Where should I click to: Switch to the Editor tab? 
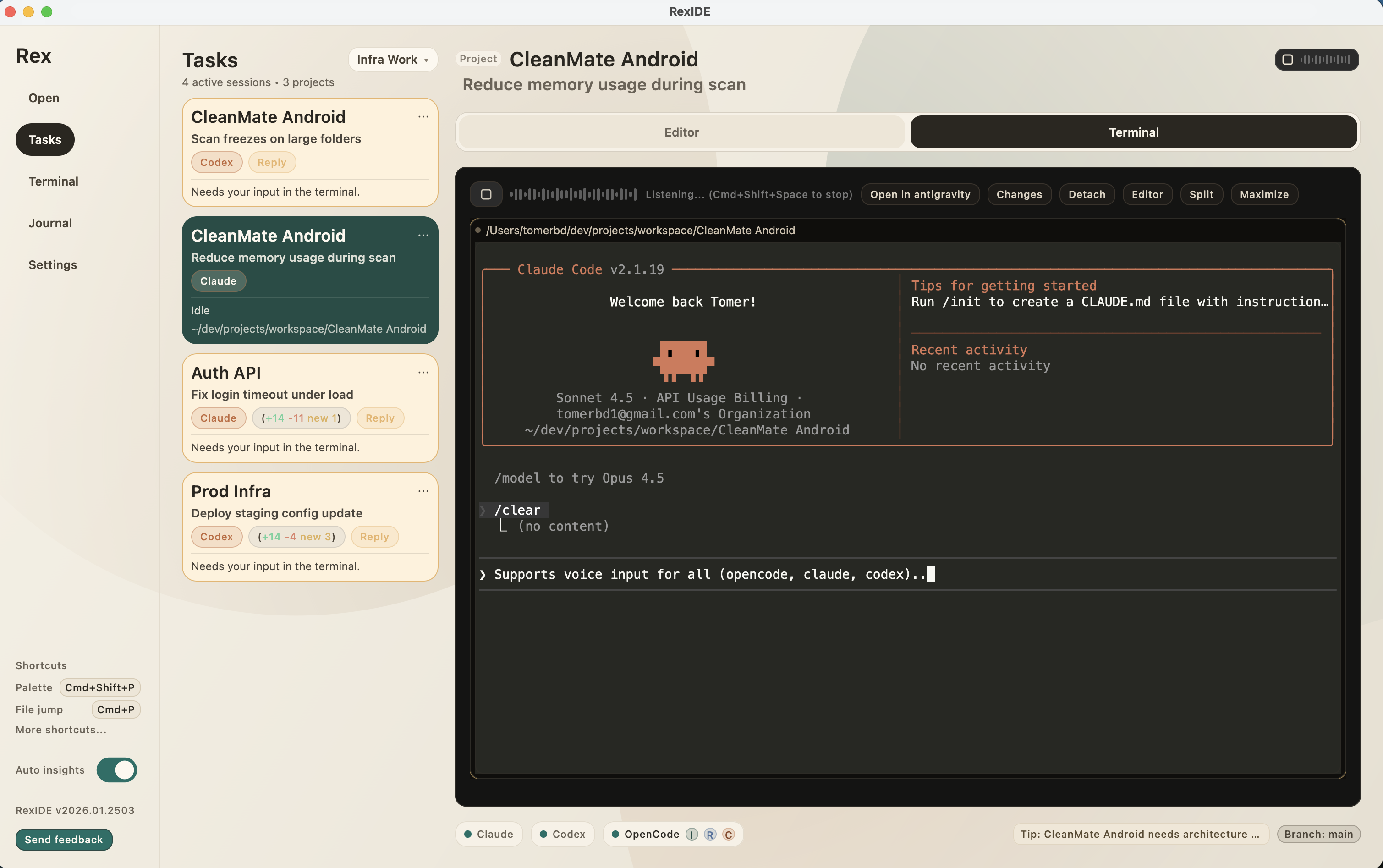pos(681,132)
